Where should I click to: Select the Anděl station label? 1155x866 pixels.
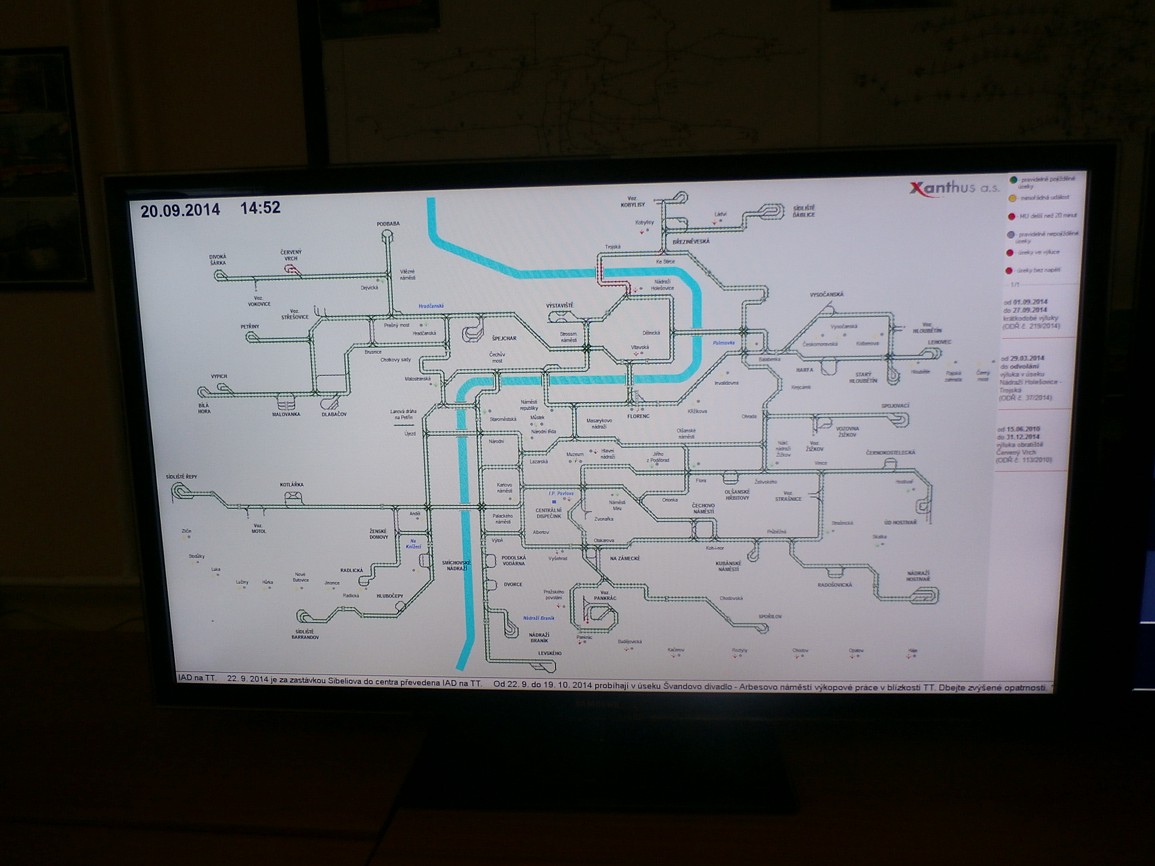[414, 514]
